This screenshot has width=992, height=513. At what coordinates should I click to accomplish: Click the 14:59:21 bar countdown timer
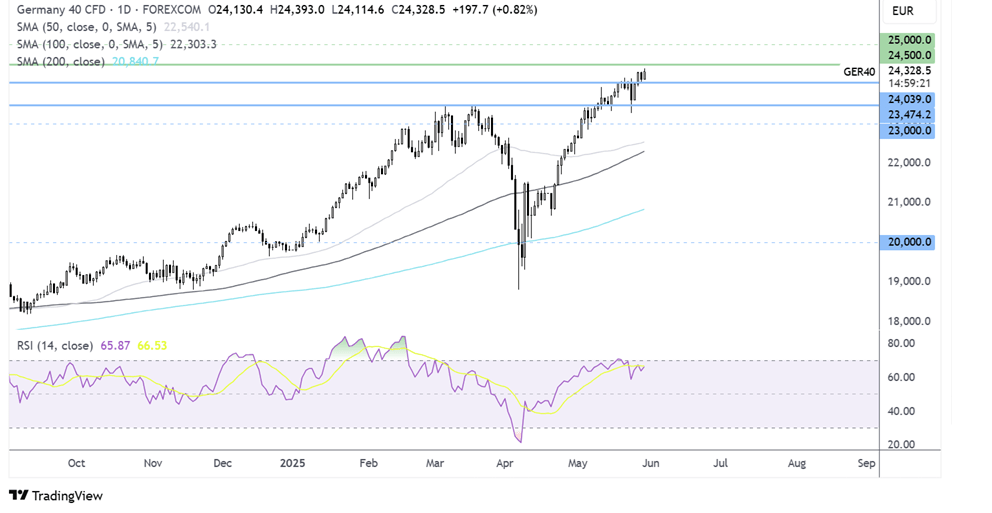point(906,84)
